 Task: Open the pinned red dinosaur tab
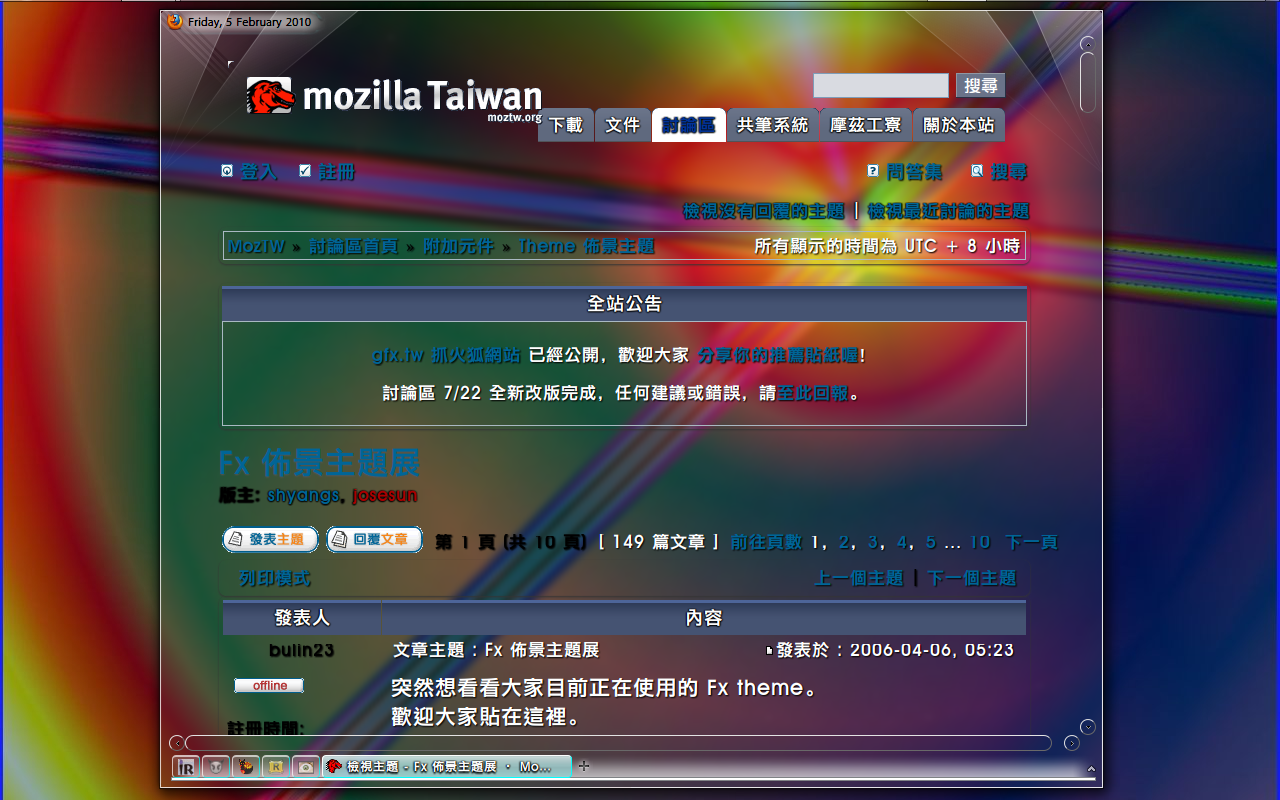click(246, 767)
